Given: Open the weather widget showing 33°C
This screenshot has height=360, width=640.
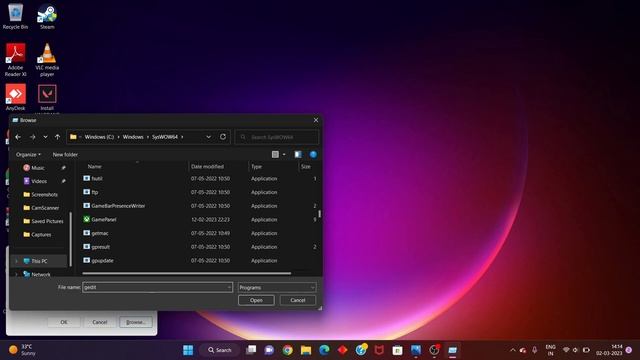Looking at the screenshot, I should click(x=23, y=350).
